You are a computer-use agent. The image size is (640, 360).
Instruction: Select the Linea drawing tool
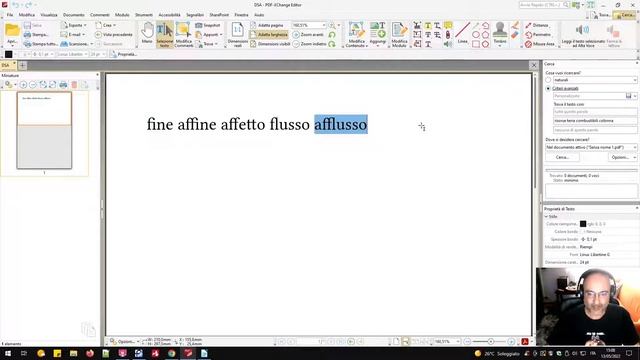pos(462,33)
